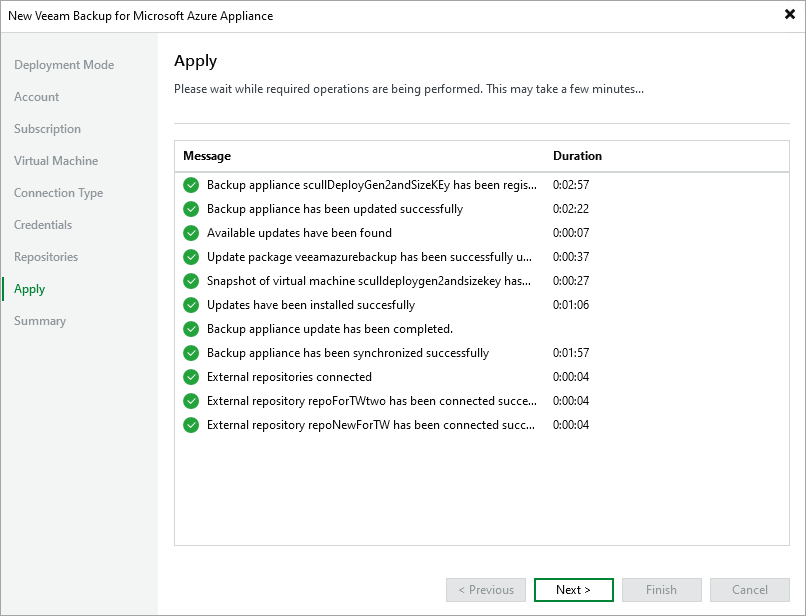806x616 pixels.
Task: Go to the Repositories wizard step
Action: pos(46,257)
